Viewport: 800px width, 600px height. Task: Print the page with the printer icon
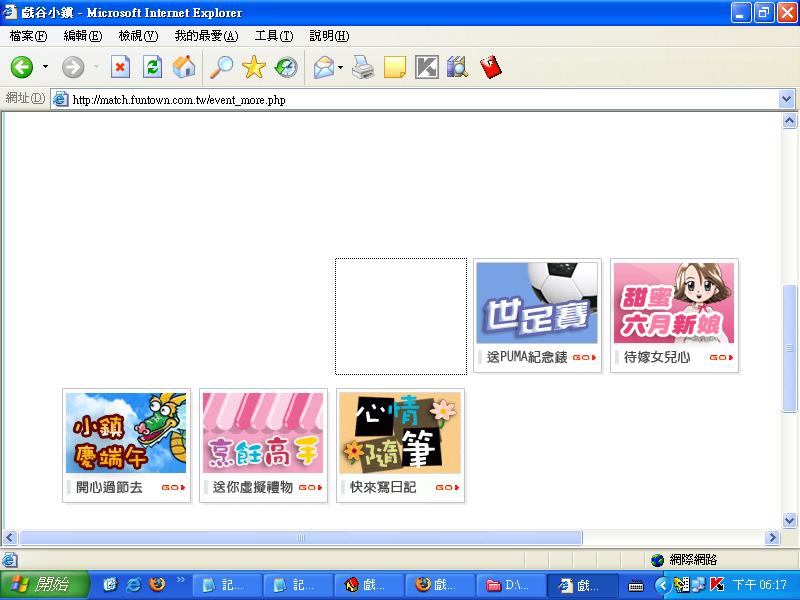(363, 67)
